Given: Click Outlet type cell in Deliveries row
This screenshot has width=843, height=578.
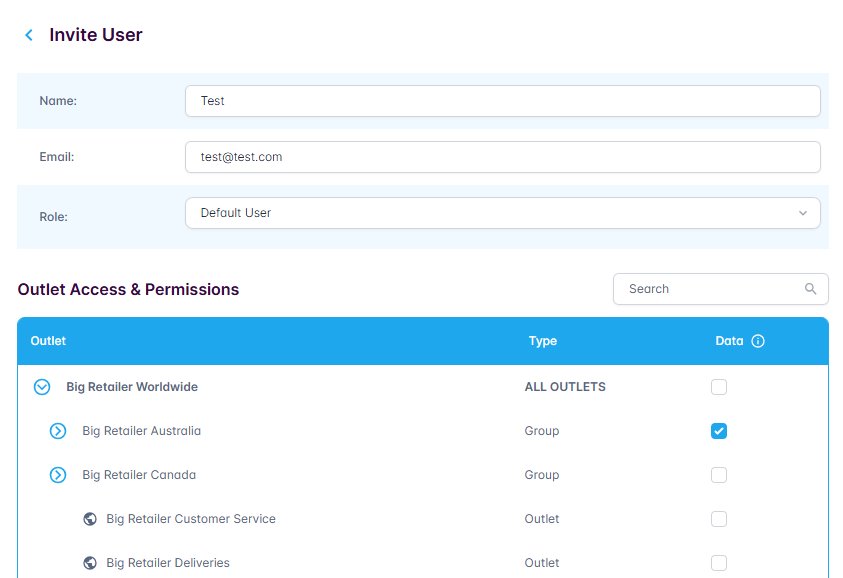Looking at the screenshot, I should tap(542, 563).
